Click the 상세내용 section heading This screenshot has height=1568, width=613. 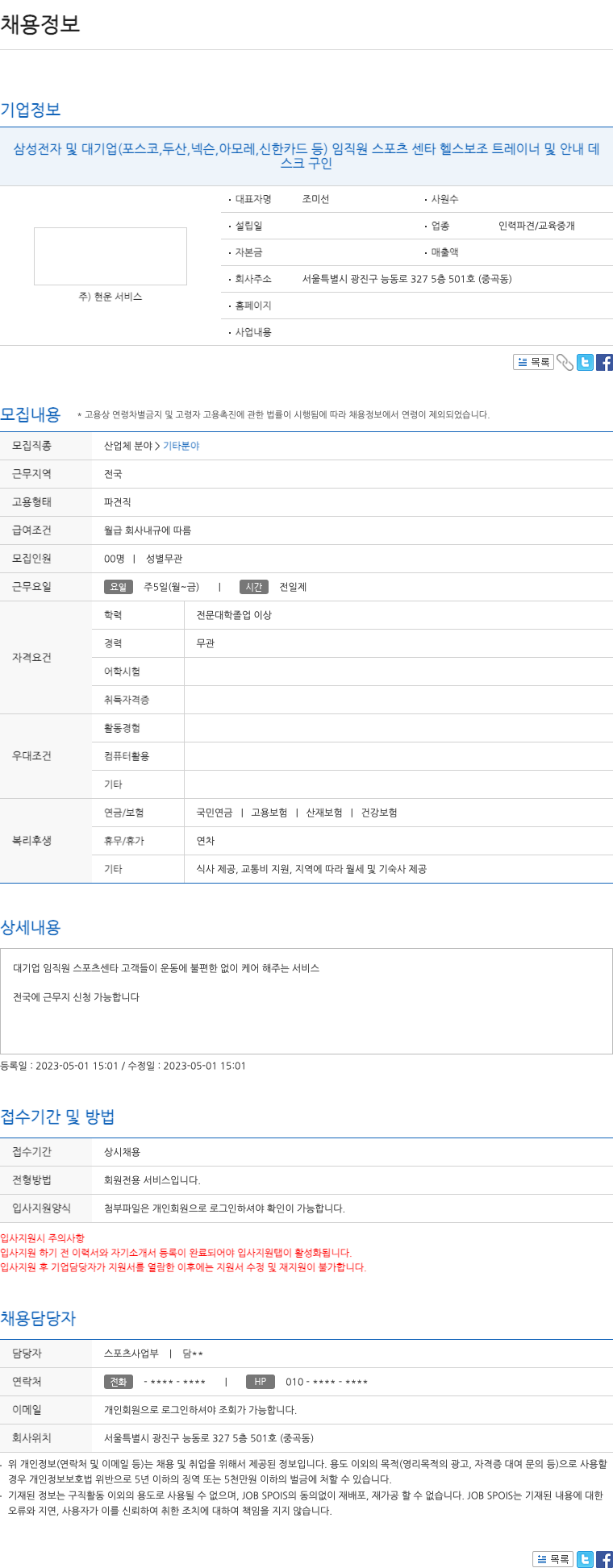pos(31,927)
